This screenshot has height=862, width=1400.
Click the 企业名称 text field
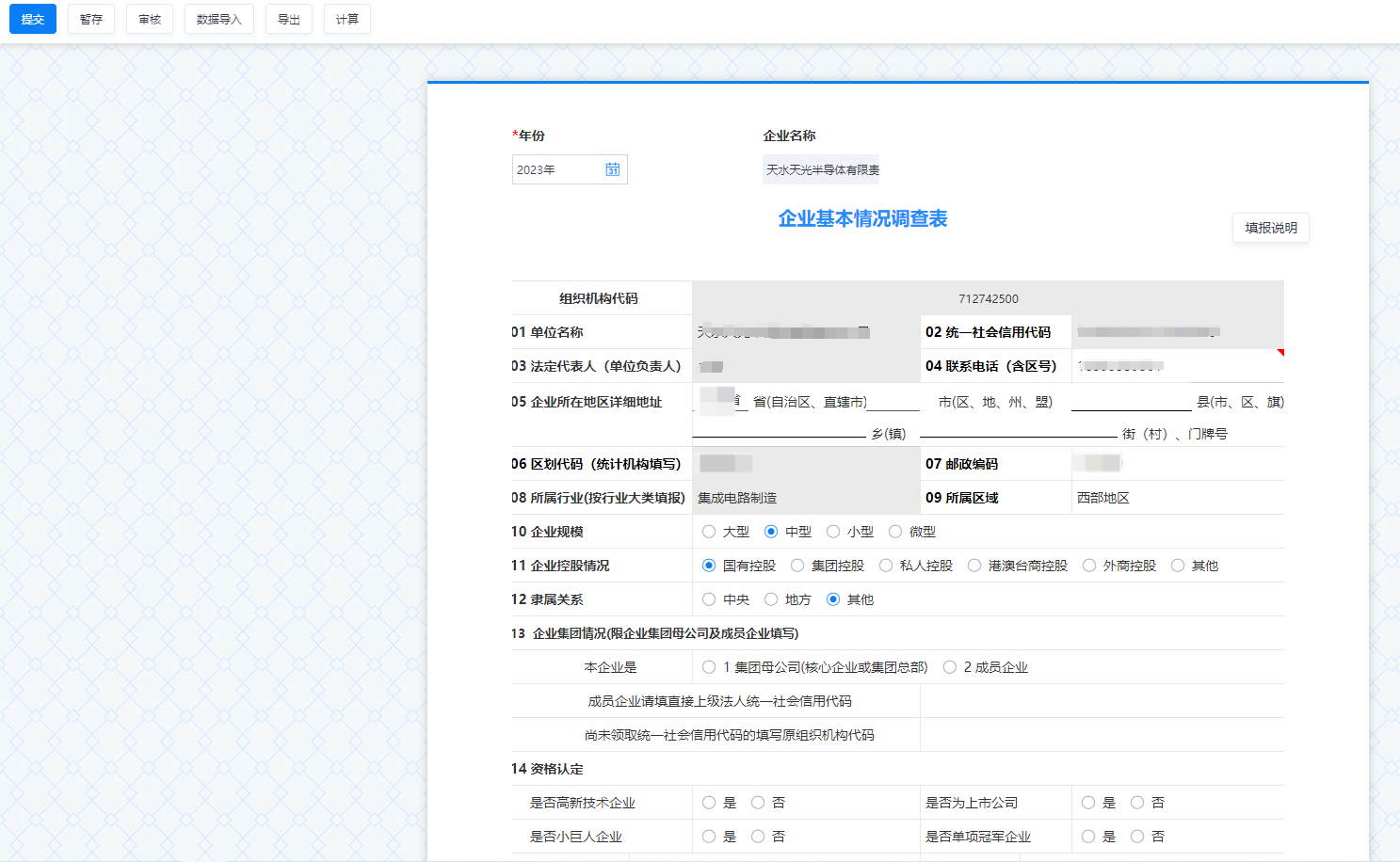[821, 169]
